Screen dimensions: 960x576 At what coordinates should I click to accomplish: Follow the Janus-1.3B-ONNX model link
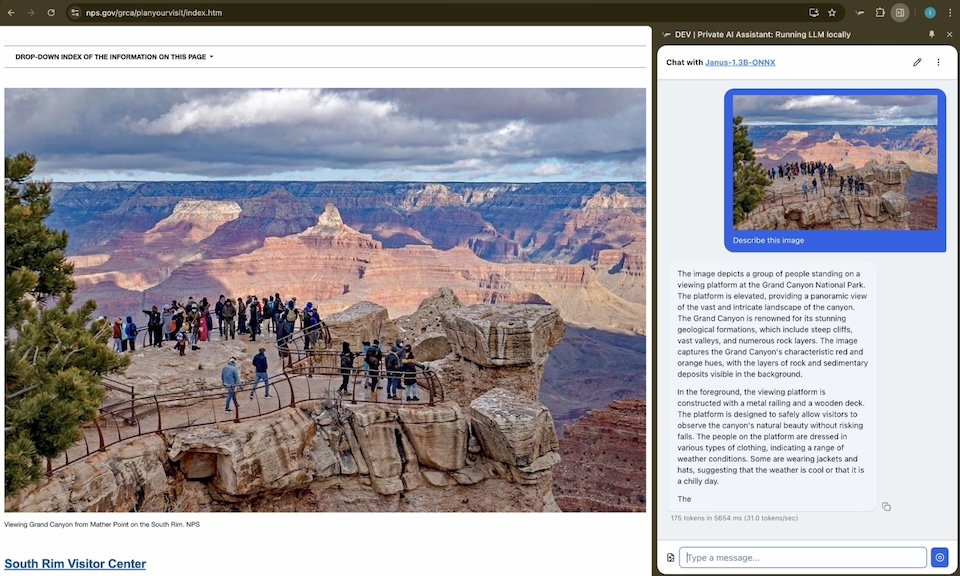740,62
